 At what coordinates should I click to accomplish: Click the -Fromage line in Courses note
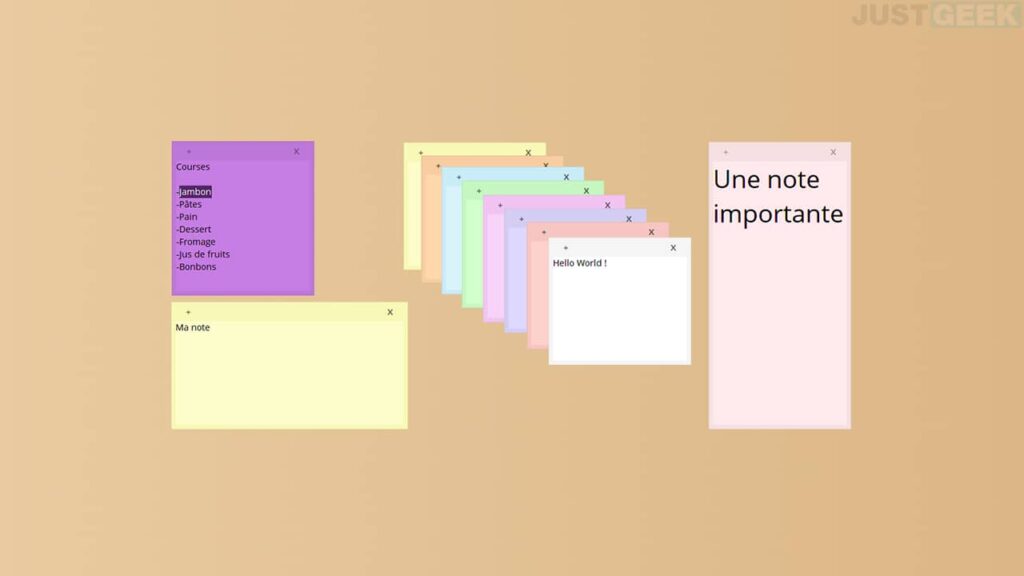pyautogui.click(x=195, y=241)
